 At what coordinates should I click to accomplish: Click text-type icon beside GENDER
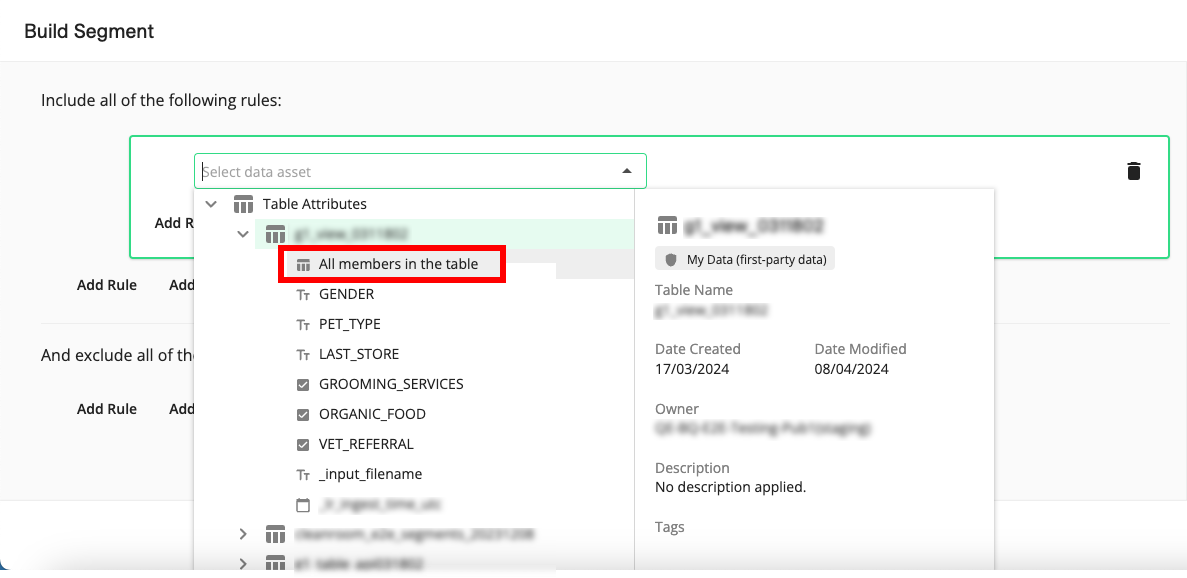coord(303,295)
